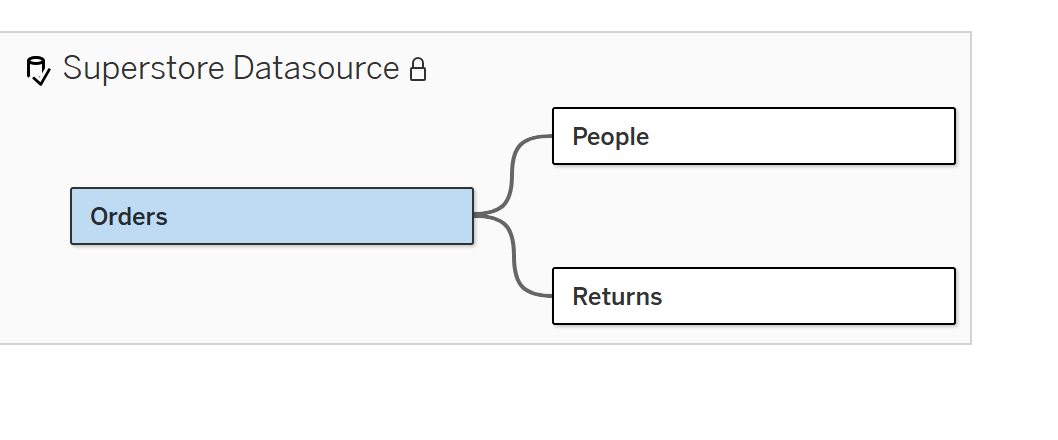Screen dimensions: 1058x440
Task: Click empty canvas space left of Orders table
Action: click(x=35, y=216)
